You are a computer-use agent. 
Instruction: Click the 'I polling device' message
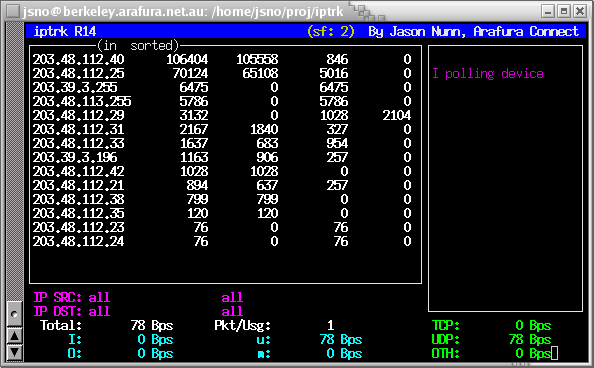coord(488,74)
